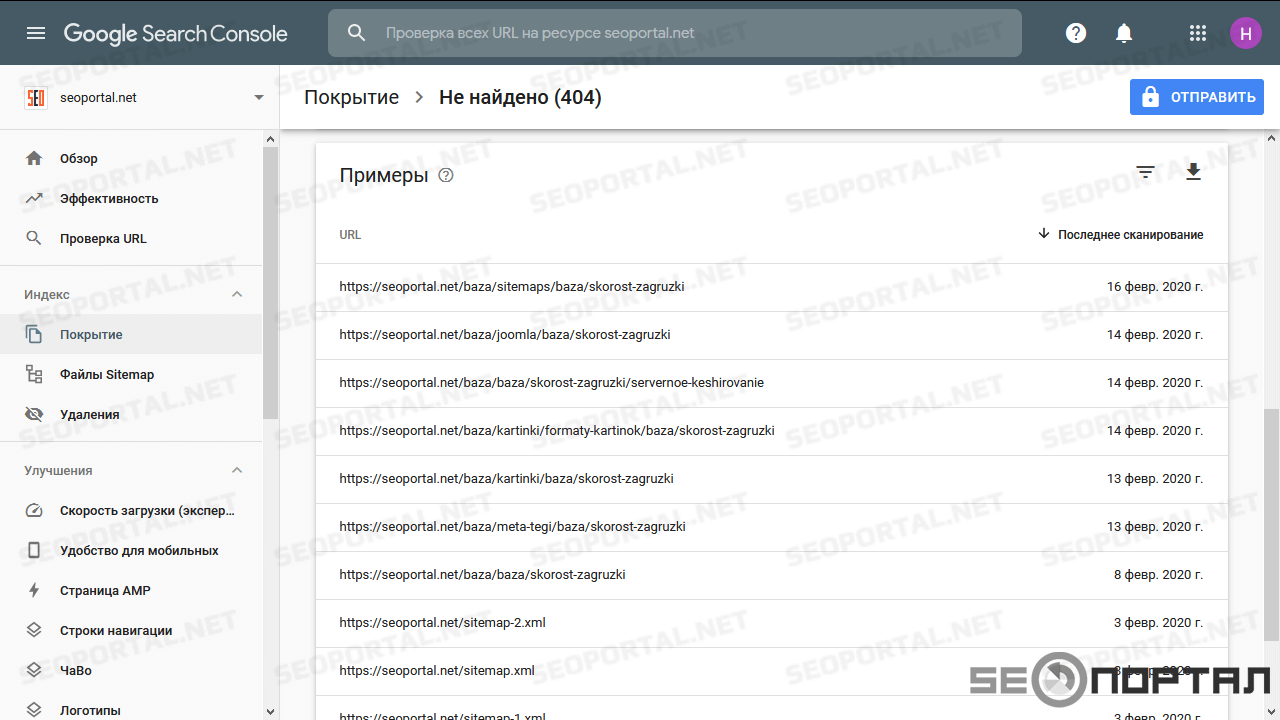Click the info icon beside Примеры
This screenshot has height=720, width=1280.
(x=446, y=176)
